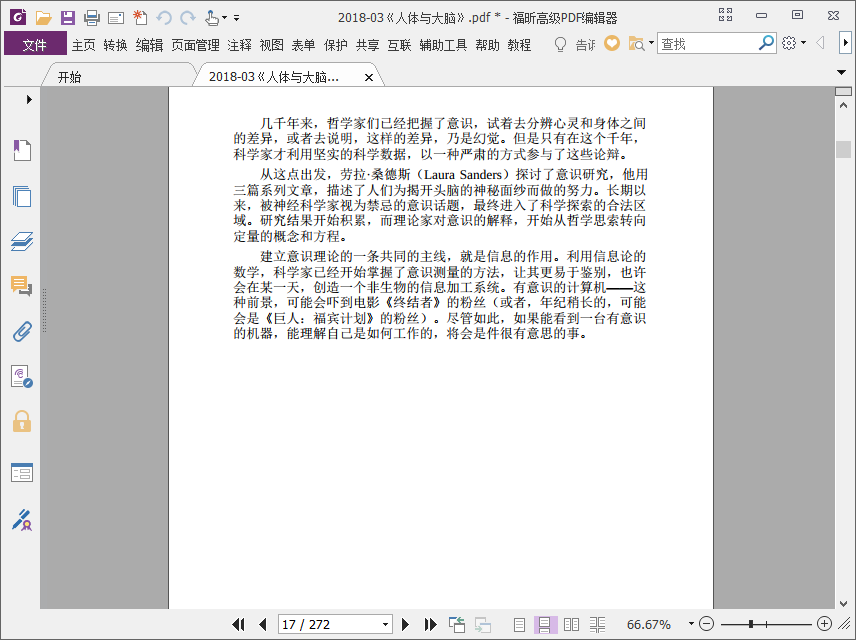Select continuous facing view mode
The width and height of the screenshot is (856, 640).
click(597, 624)
